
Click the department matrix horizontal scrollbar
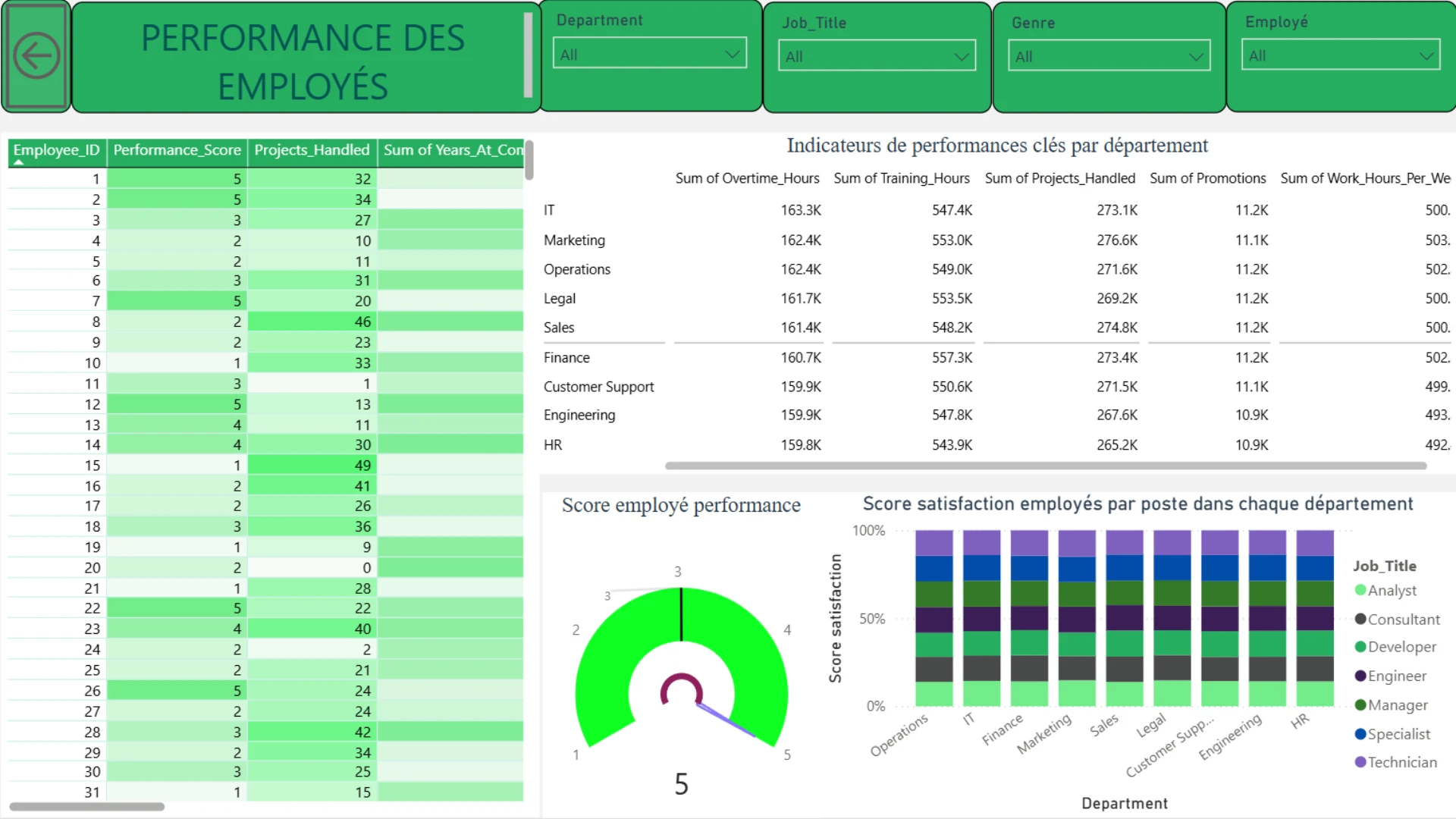pos(1046,466)
